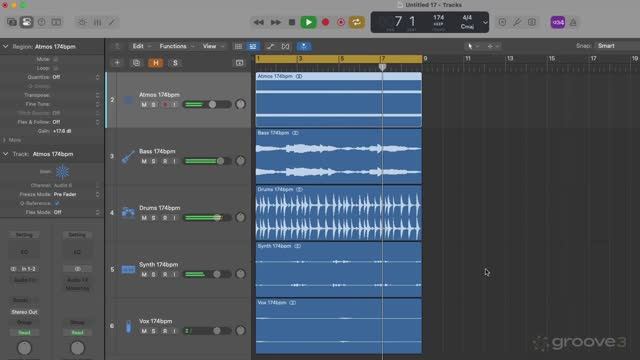Image resolution: width=640 pixels, height=360 pixels.
Task: Open the LCD display mode dropdown arrow
Action: [485, 23]
